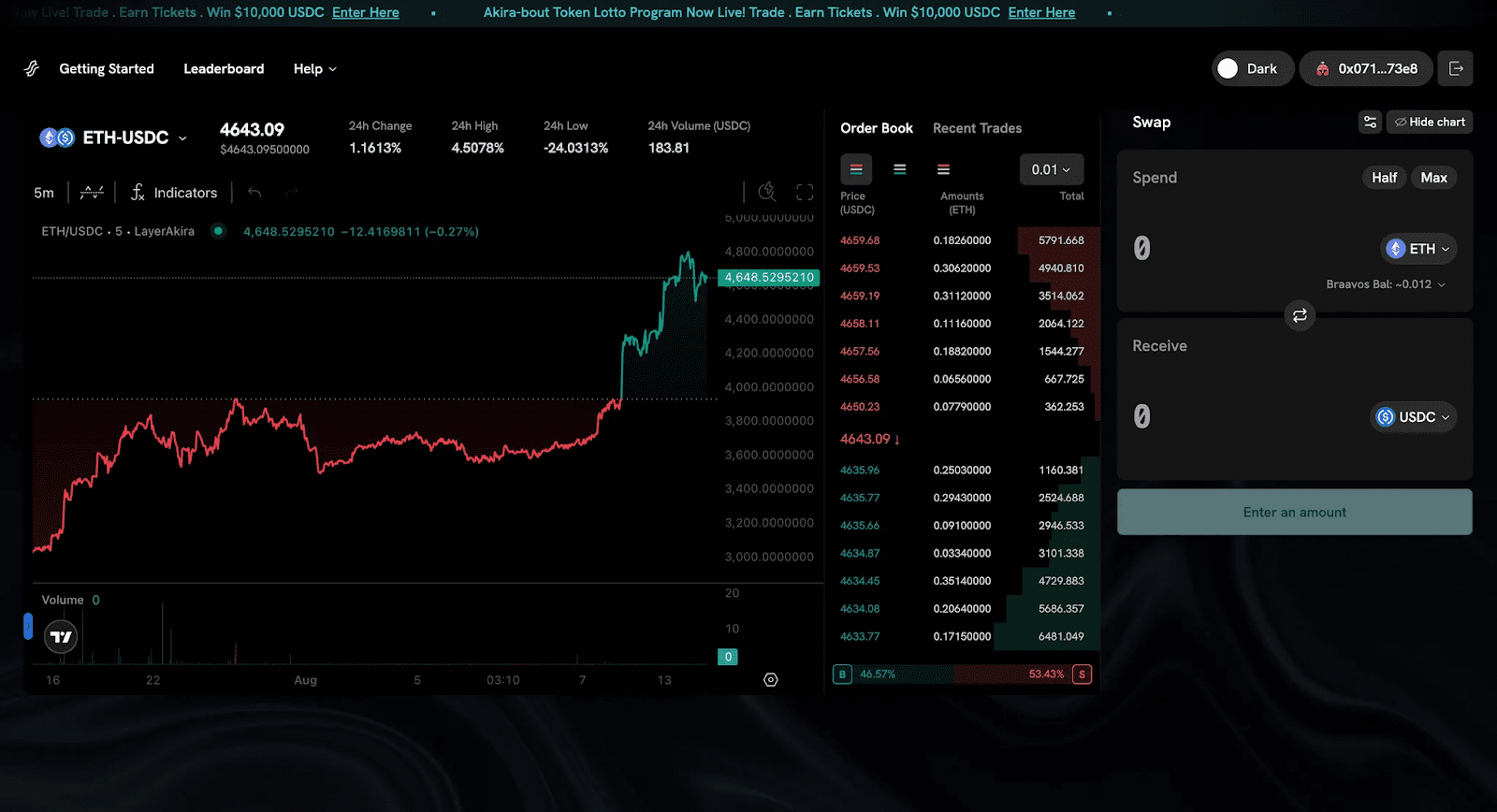The width and height of the screenshot is (1497, 812).
Task: Focus the Spend amount field
Action: [x=1244, y=248]
